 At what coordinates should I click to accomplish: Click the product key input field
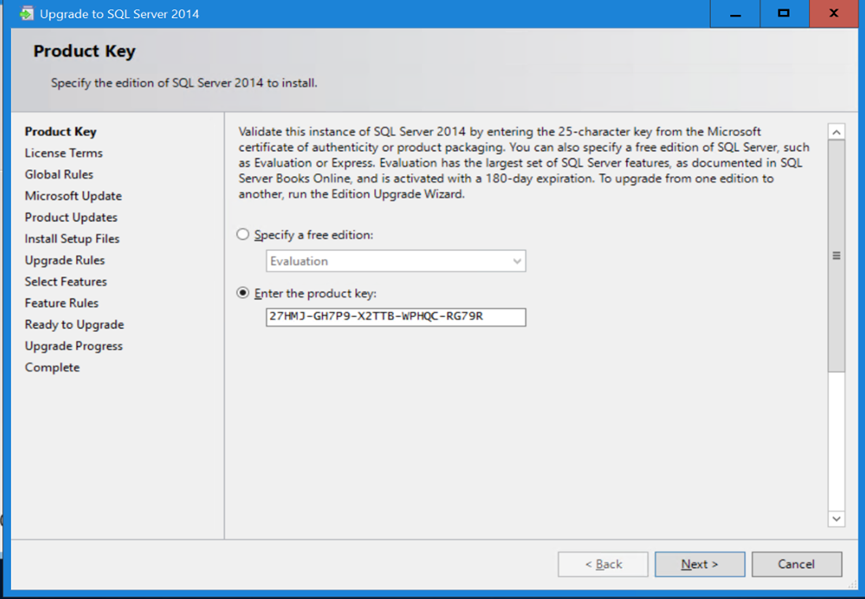(x=396, y=317)
